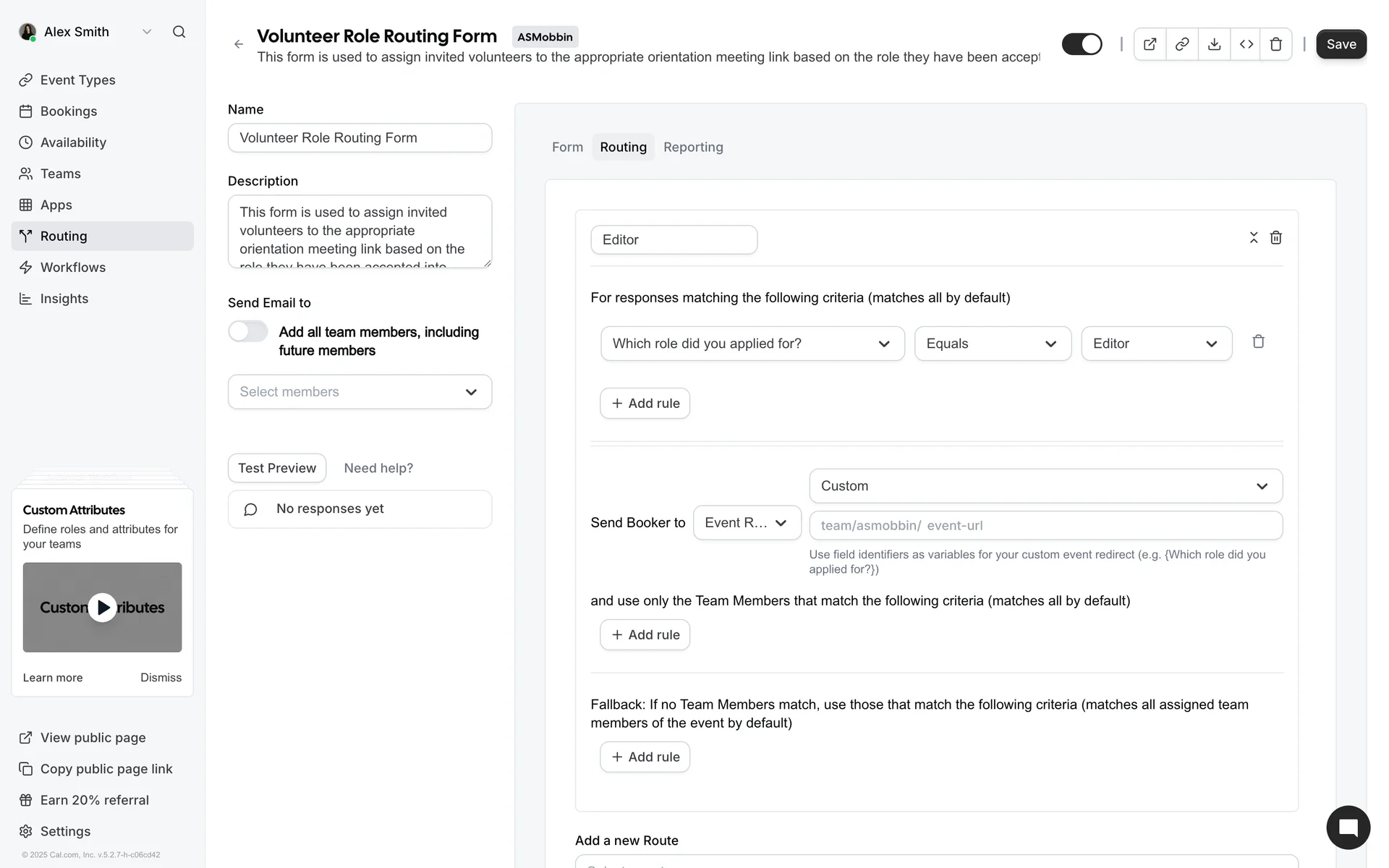
Task: Switch to the Reporting tab
Action: [x=692, y=148]
